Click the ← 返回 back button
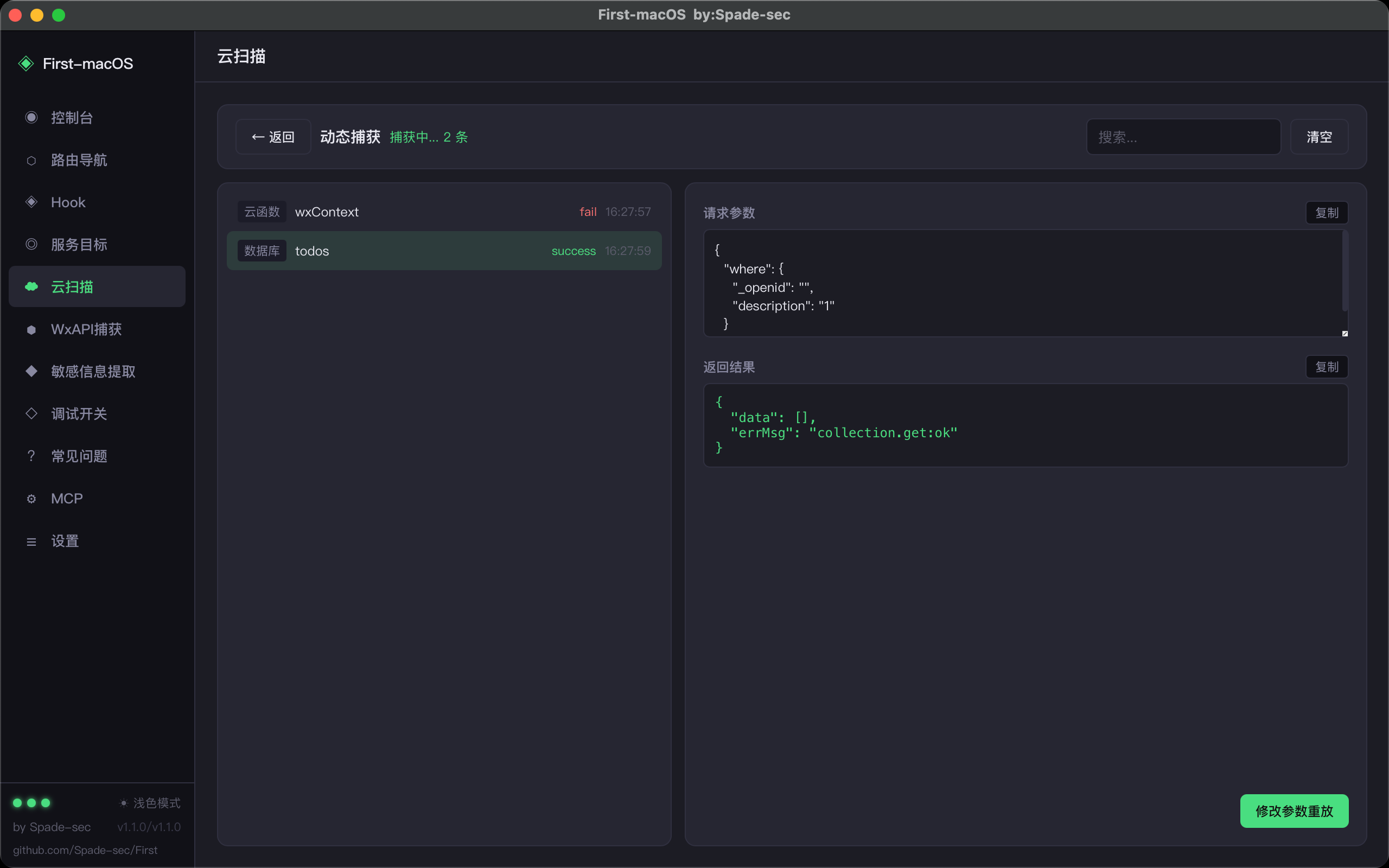The height and width of the screenshot is (868, 1389). coord(273,137)
